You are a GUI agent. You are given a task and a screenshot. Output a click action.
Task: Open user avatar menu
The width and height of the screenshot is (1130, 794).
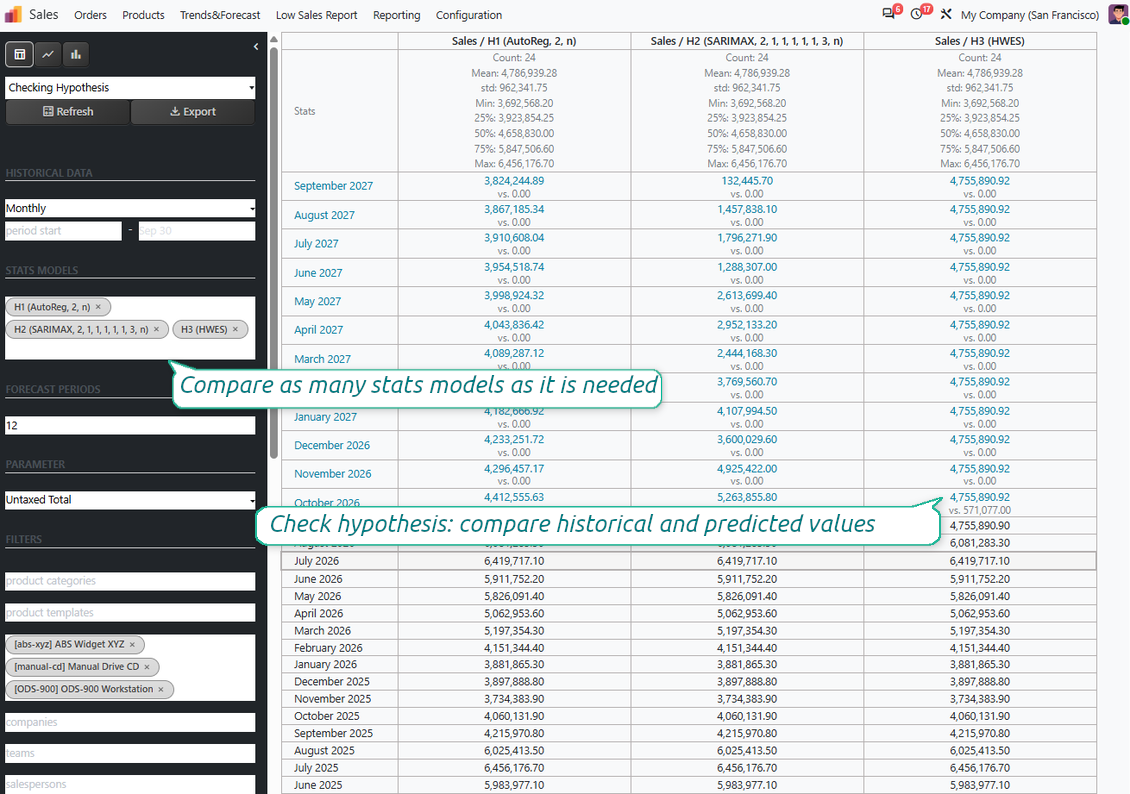tap(1118, 14)
